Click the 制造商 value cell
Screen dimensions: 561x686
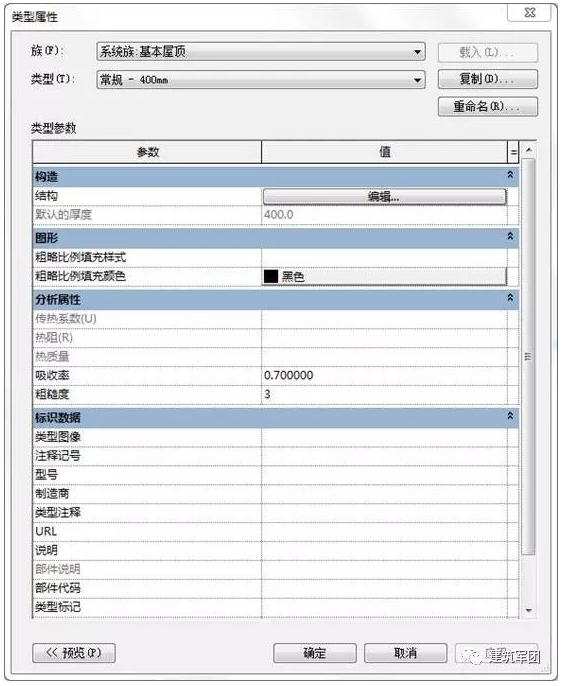coord(384,494)
